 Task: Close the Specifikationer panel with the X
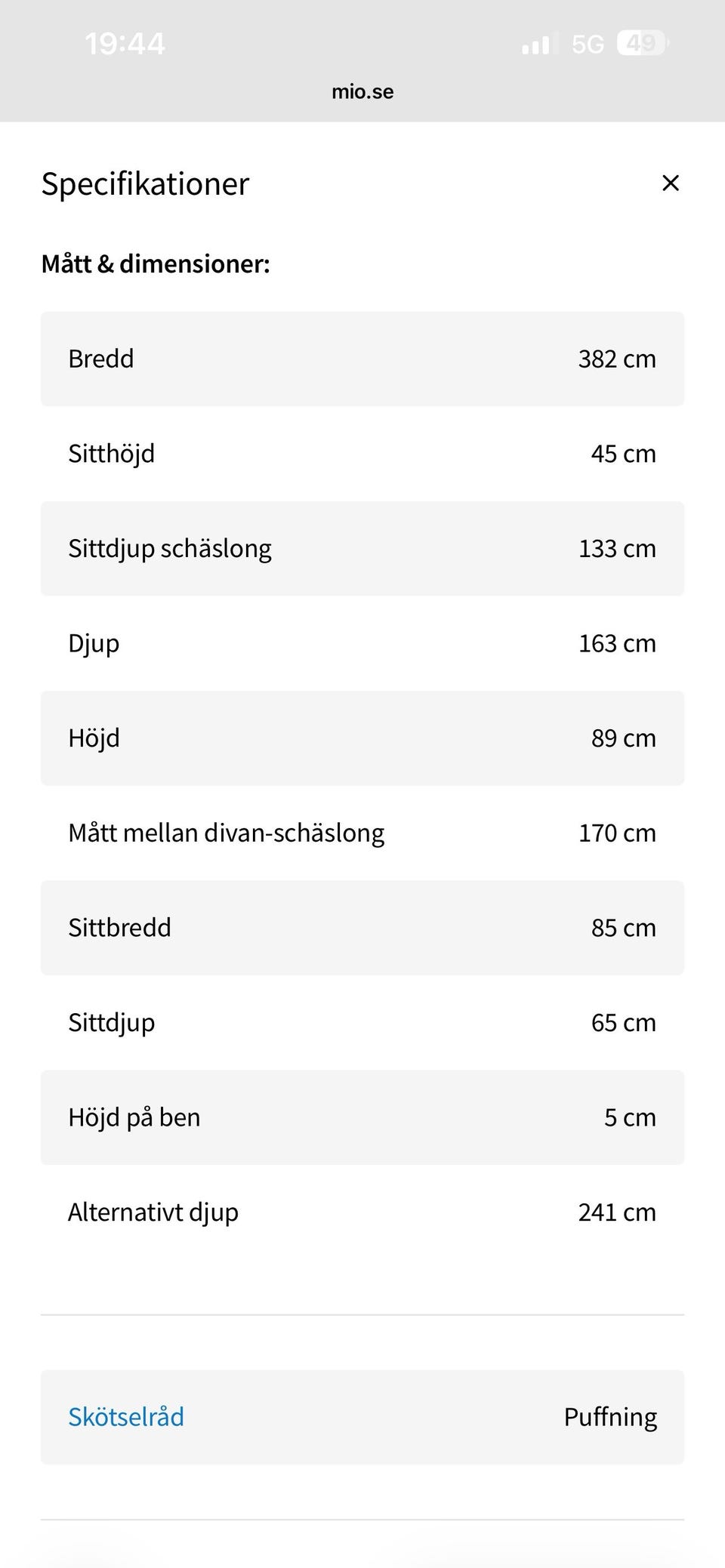point(670,183)
